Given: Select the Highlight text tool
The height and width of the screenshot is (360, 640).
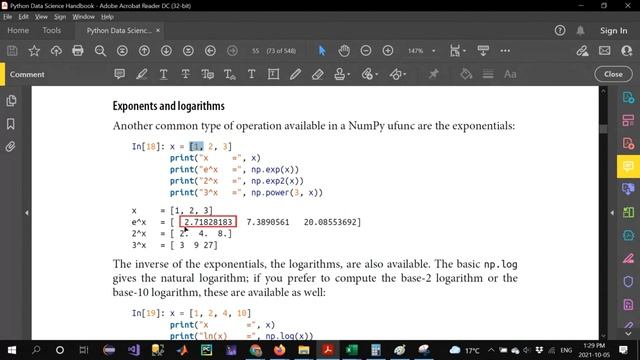Looking at the screenshot, I should click(142, 74).
